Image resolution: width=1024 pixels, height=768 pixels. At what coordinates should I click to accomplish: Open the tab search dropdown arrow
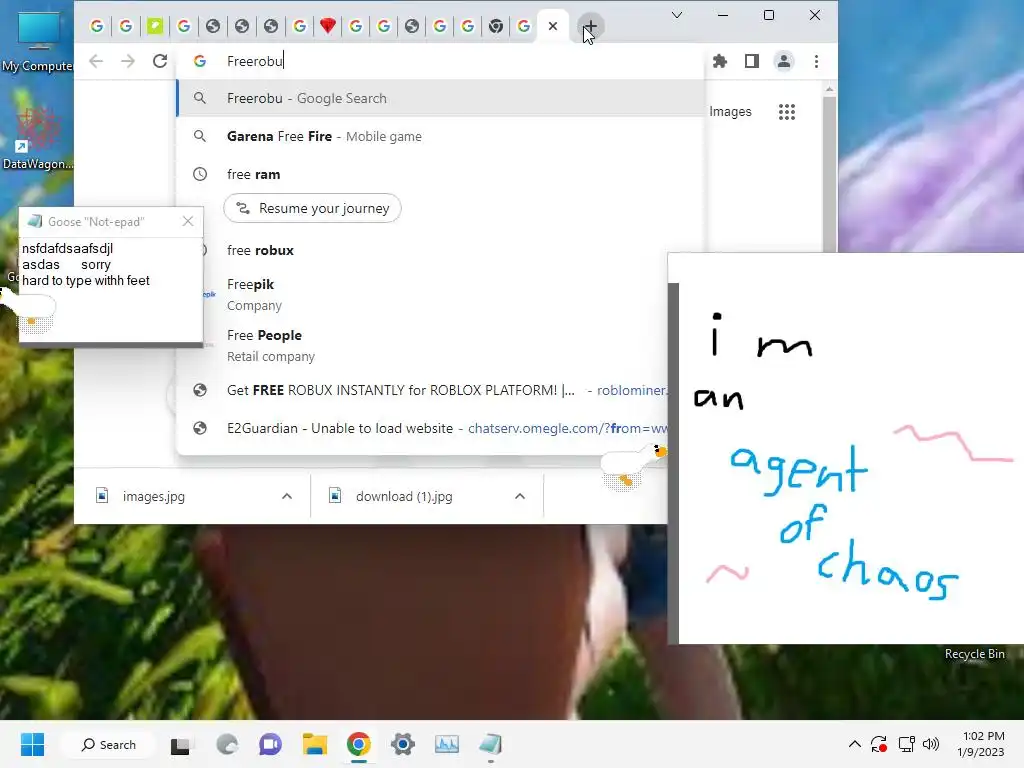677,15
